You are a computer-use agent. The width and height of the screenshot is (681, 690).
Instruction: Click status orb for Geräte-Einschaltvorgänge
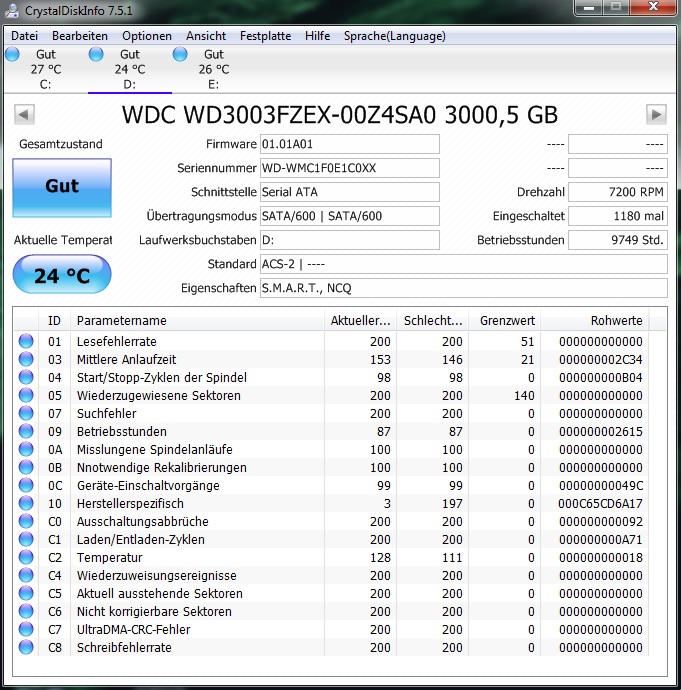[26, 485]
